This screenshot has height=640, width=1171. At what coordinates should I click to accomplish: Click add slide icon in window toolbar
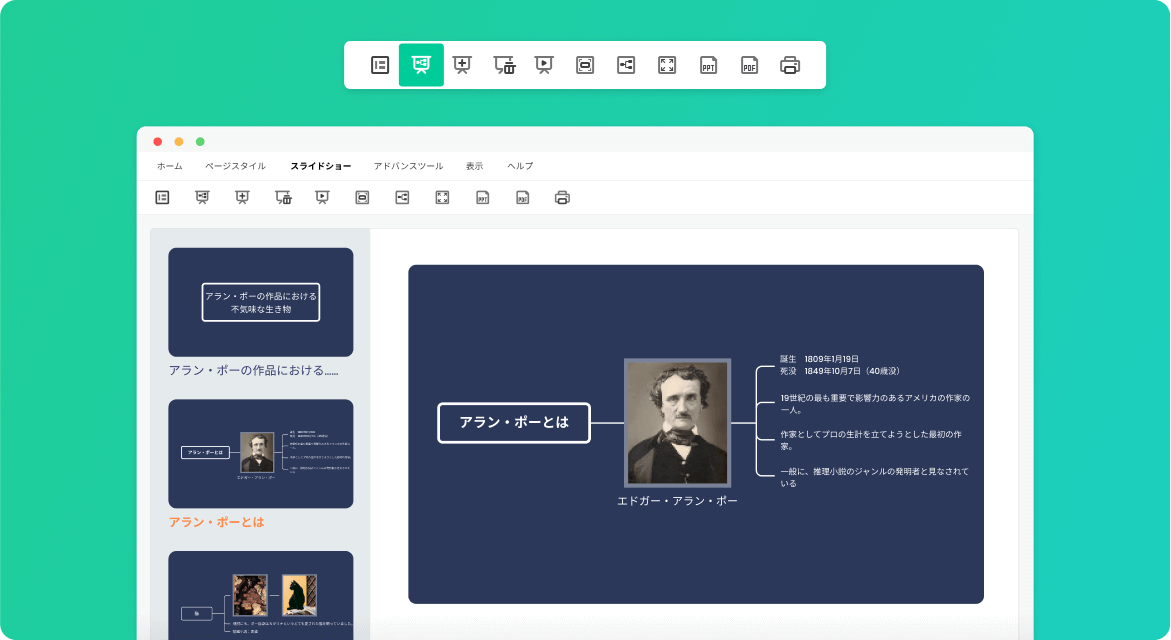click(242, 197)
